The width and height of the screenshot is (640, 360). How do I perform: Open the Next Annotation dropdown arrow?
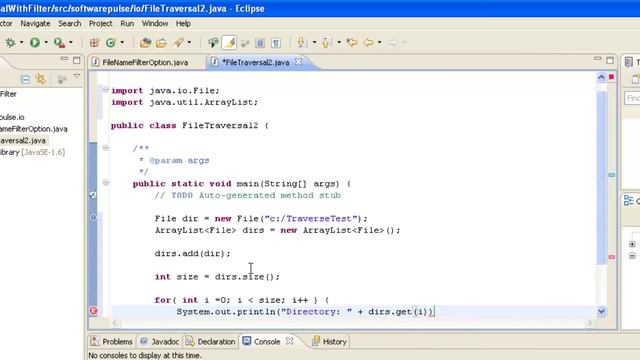(x=314, y=42)
